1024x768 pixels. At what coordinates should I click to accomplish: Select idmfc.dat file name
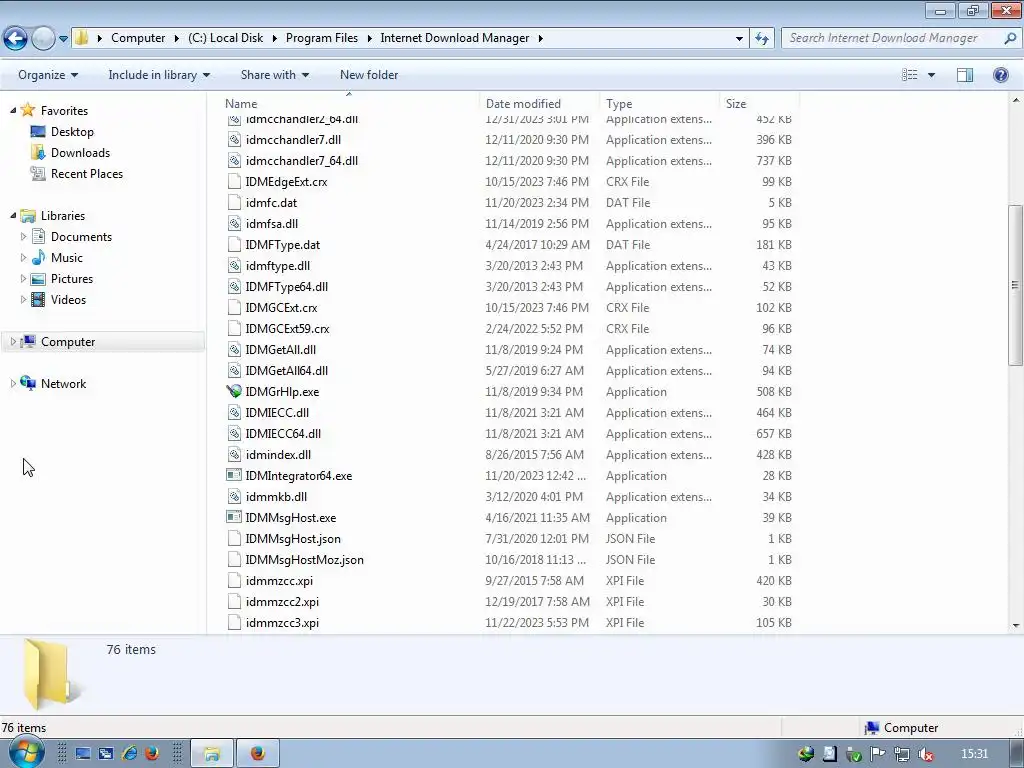click(x=271, y=203)
